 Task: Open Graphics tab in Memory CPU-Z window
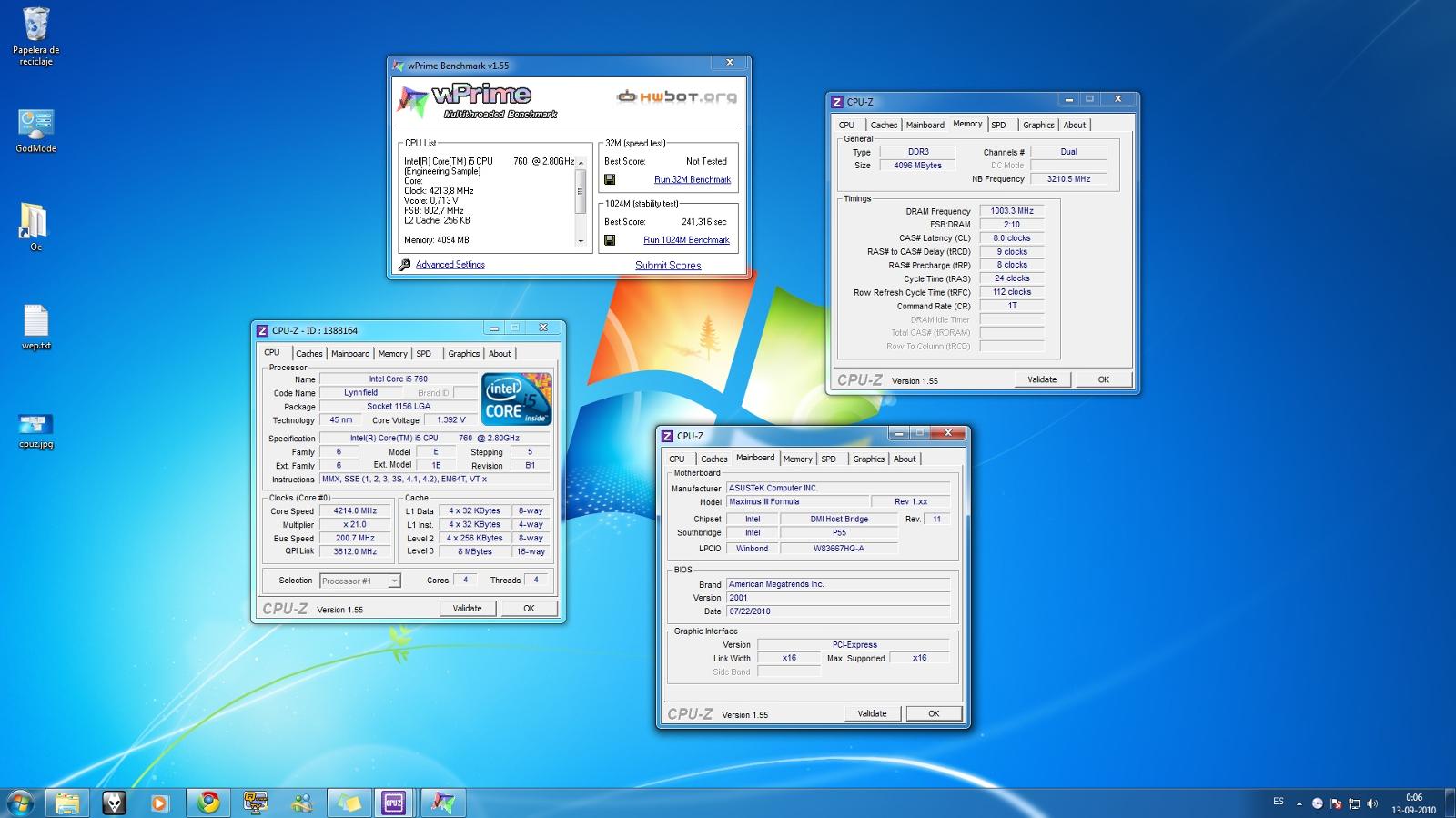(1038, 126)
